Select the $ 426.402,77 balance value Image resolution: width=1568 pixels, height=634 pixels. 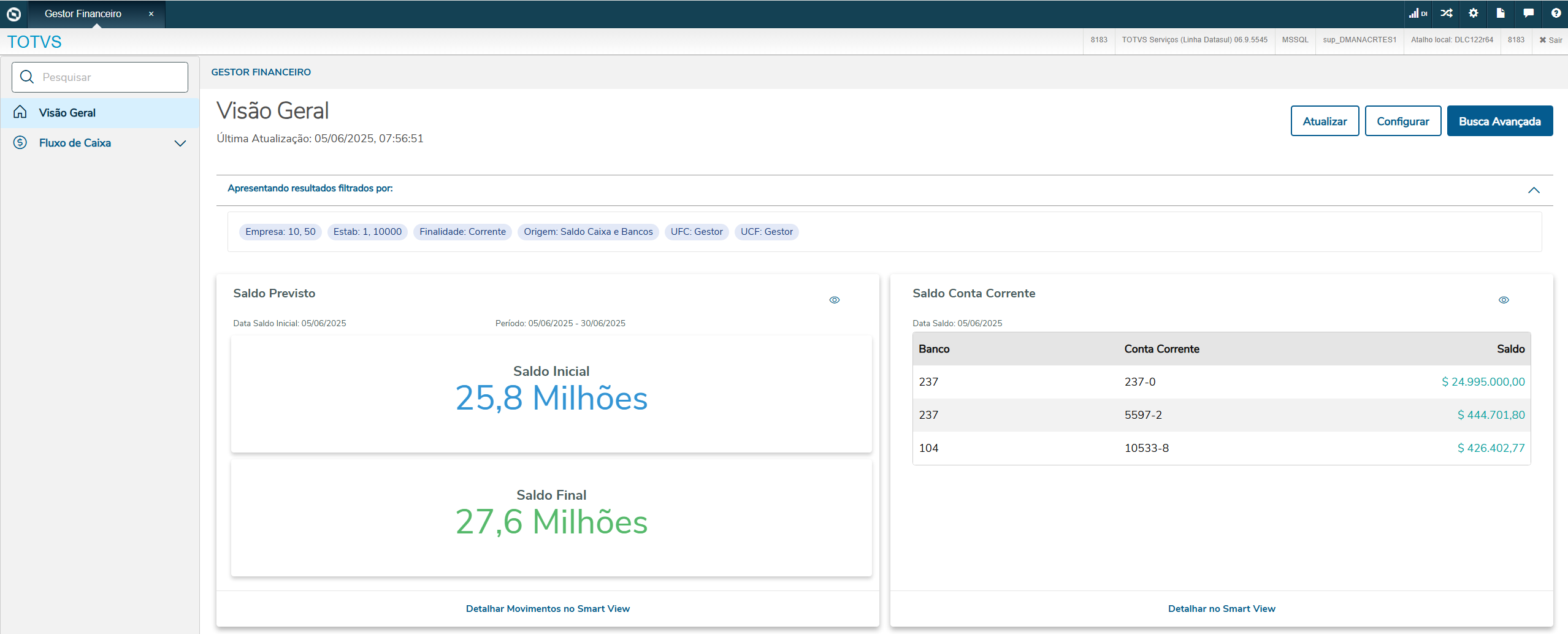click(x=1491, y=448)
